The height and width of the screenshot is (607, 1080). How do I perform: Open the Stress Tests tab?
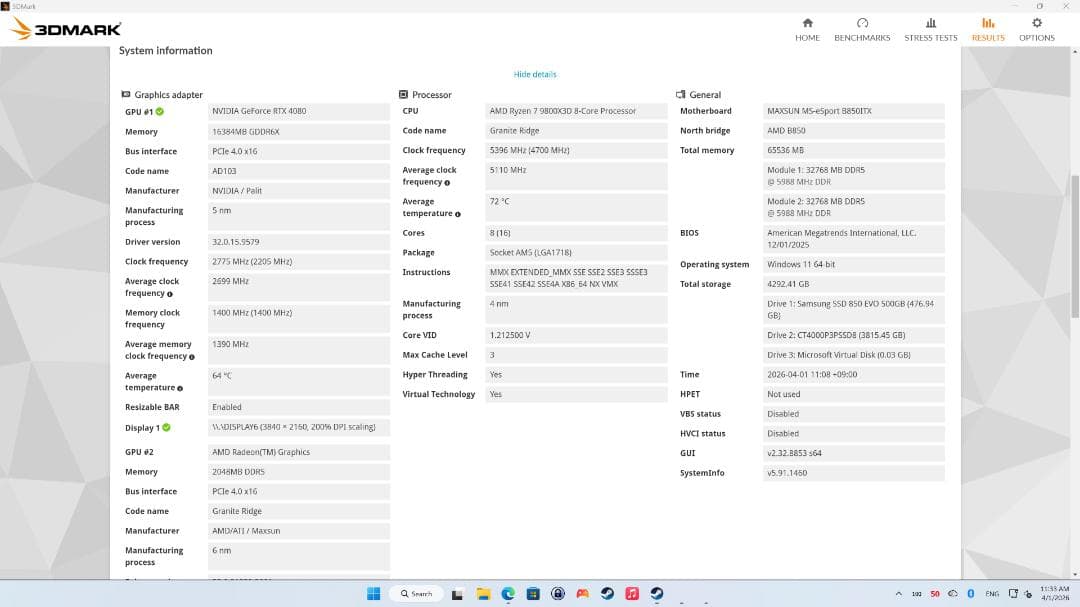(931, 30)
